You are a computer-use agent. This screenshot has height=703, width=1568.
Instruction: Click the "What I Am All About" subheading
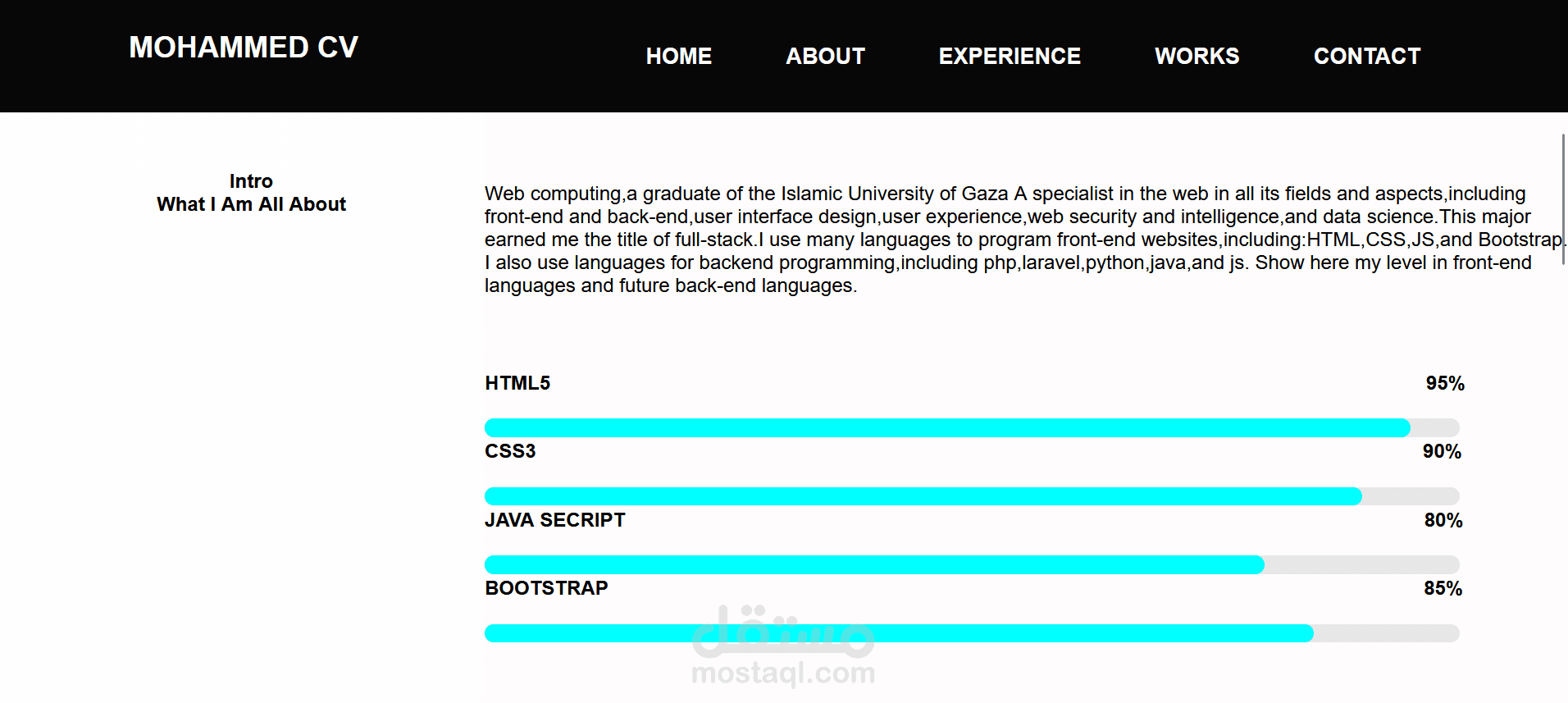pos(251,204)
